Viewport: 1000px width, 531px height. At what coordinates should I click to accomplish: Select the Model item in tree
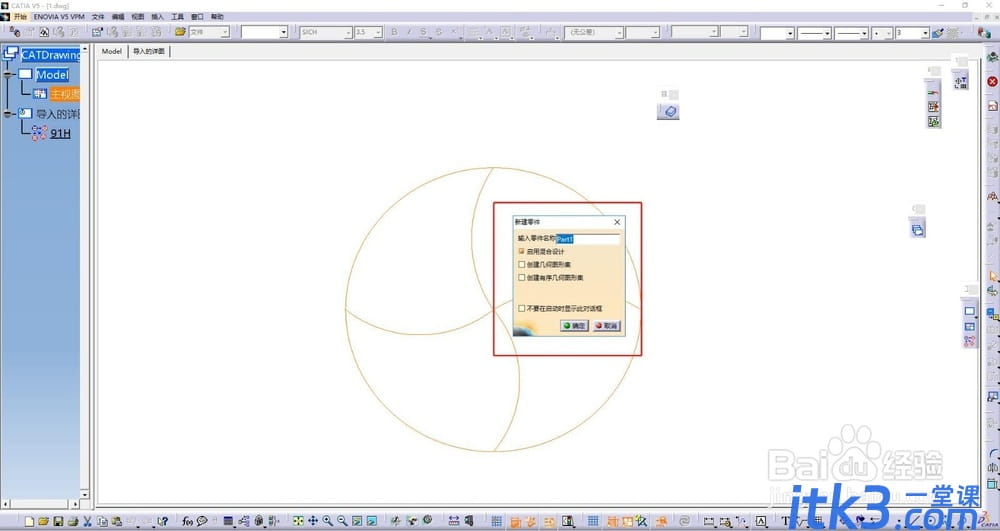click(x=52, y=75)
